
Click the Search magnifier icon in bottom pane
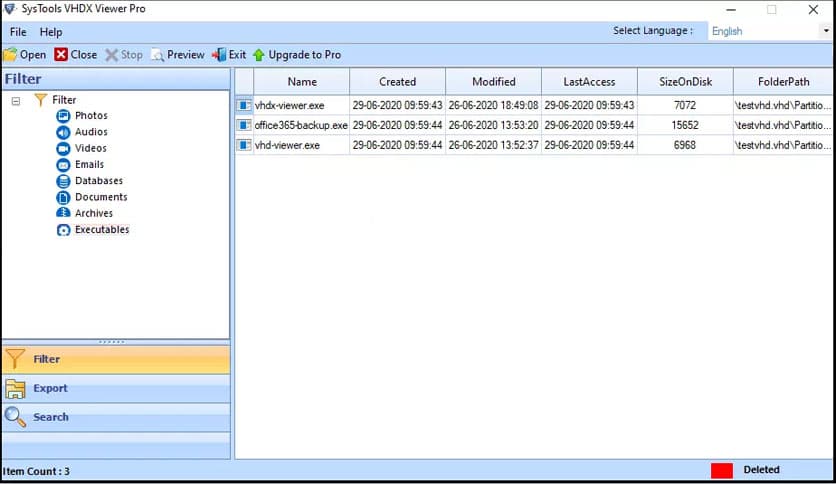pyautogui.click(x=15, y=417)
